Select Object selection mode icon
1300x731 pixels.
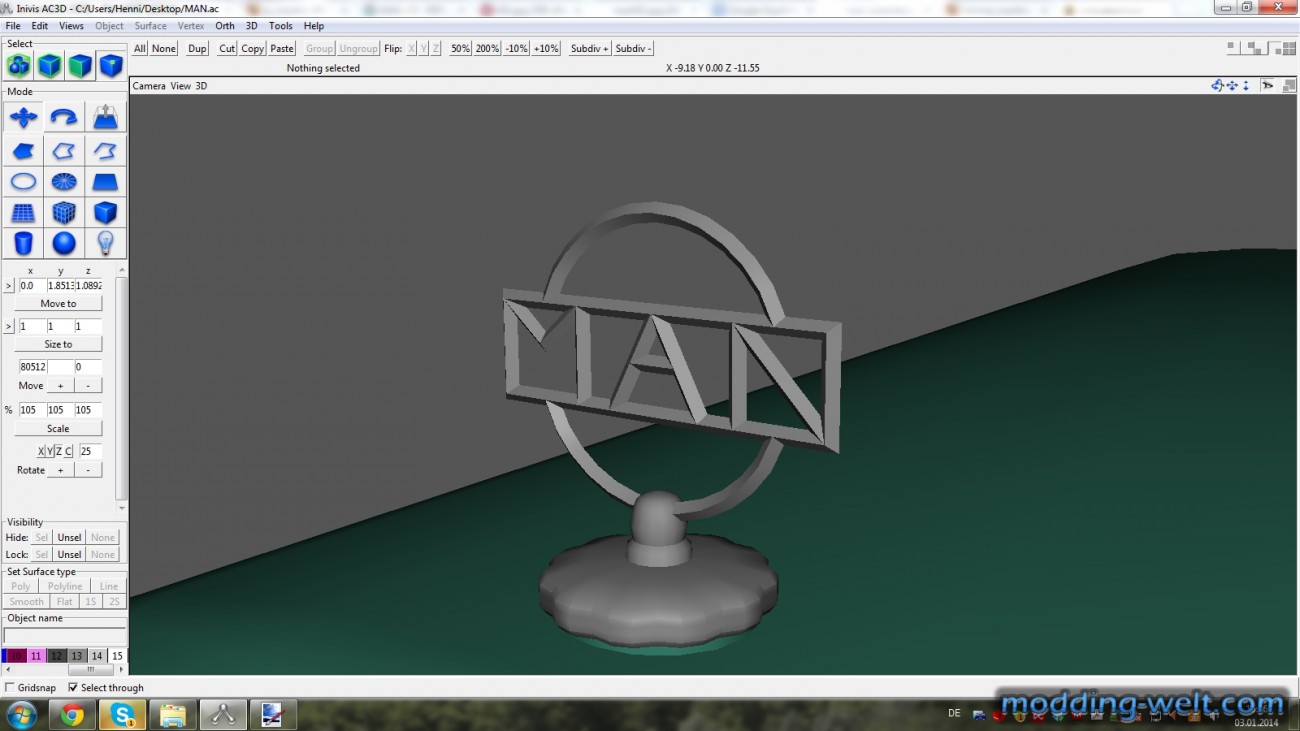tap(49, 66)
